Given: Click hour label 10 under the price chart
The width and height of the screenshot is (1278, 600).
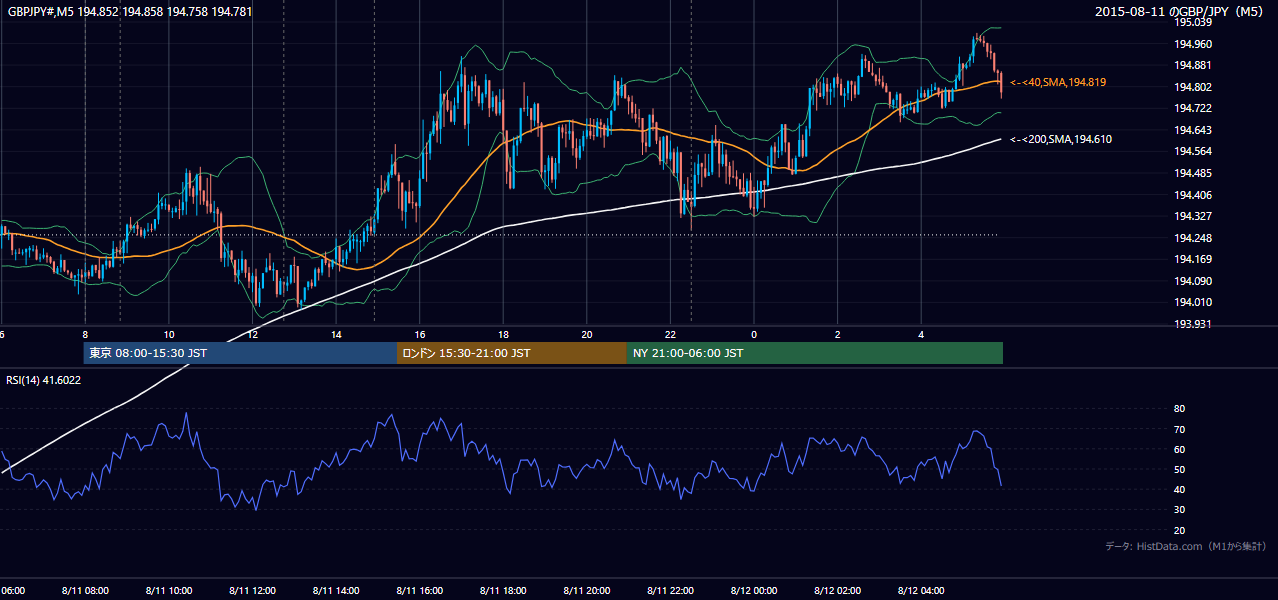Looking at the screenshot, I should 169,334.
